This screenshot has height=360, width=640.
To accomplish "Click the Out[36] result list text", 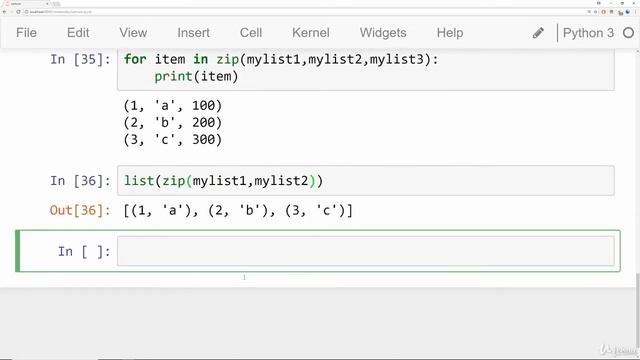I will pos(238,211).
